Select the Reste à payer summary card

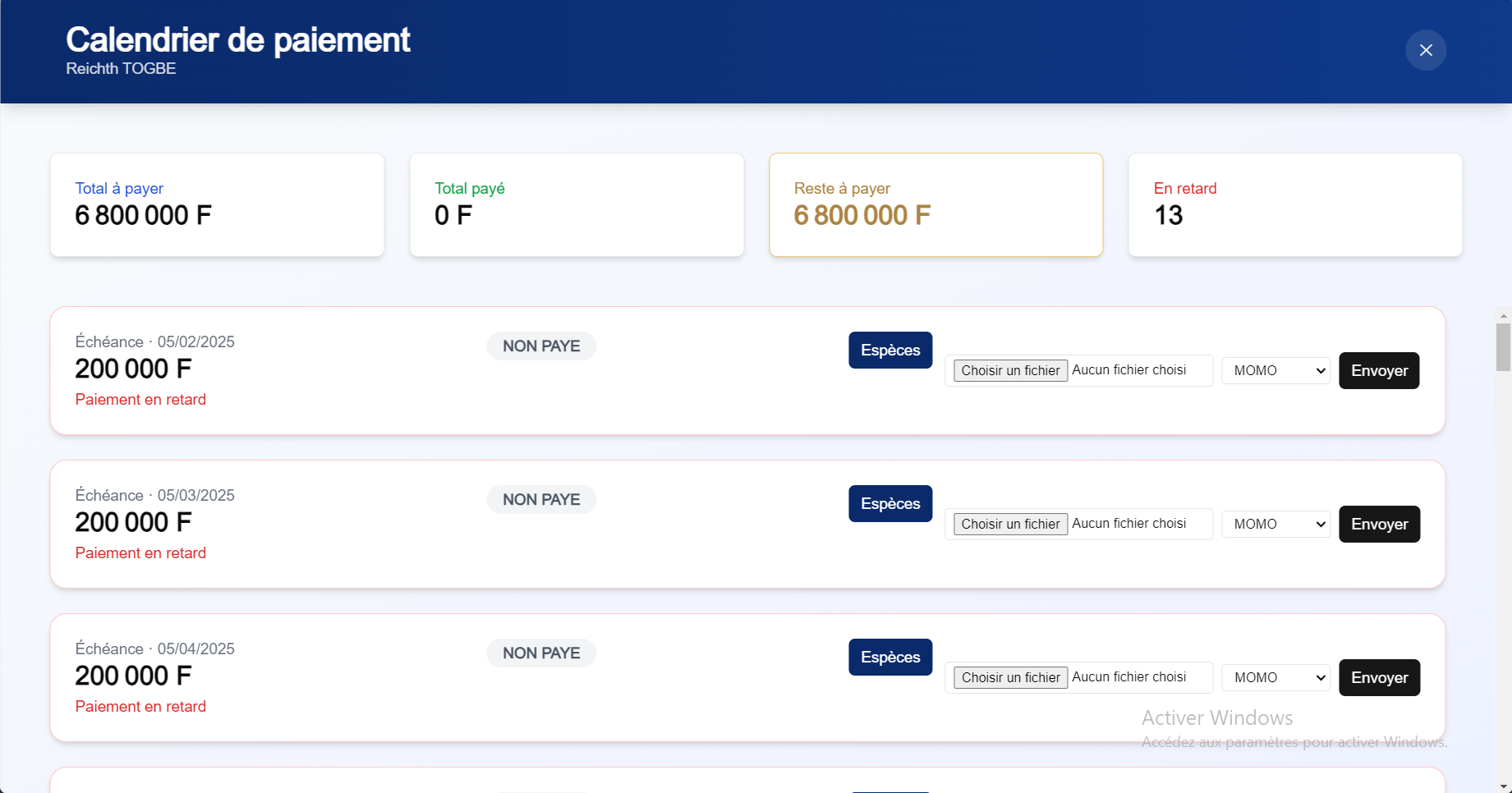coord(935,205)
